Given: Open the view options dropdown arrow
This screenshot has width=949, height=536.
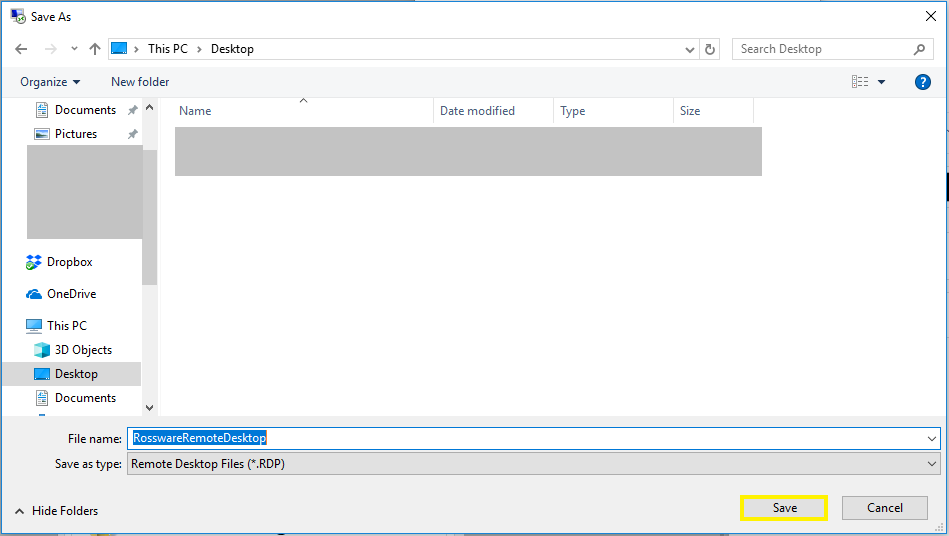Looking at the screenshot, I should coord(882,82).
